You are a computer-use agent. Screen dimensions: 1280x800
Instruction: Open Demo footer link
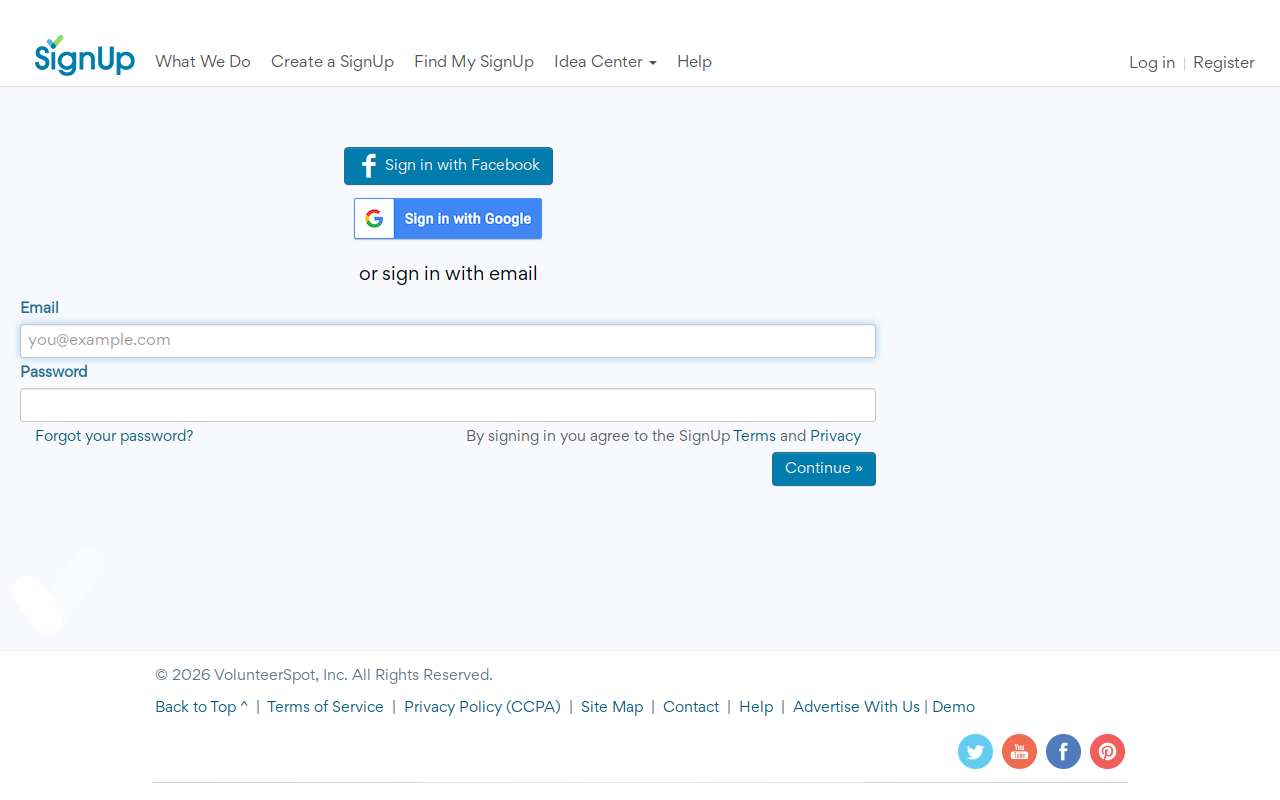pos(953,707)
